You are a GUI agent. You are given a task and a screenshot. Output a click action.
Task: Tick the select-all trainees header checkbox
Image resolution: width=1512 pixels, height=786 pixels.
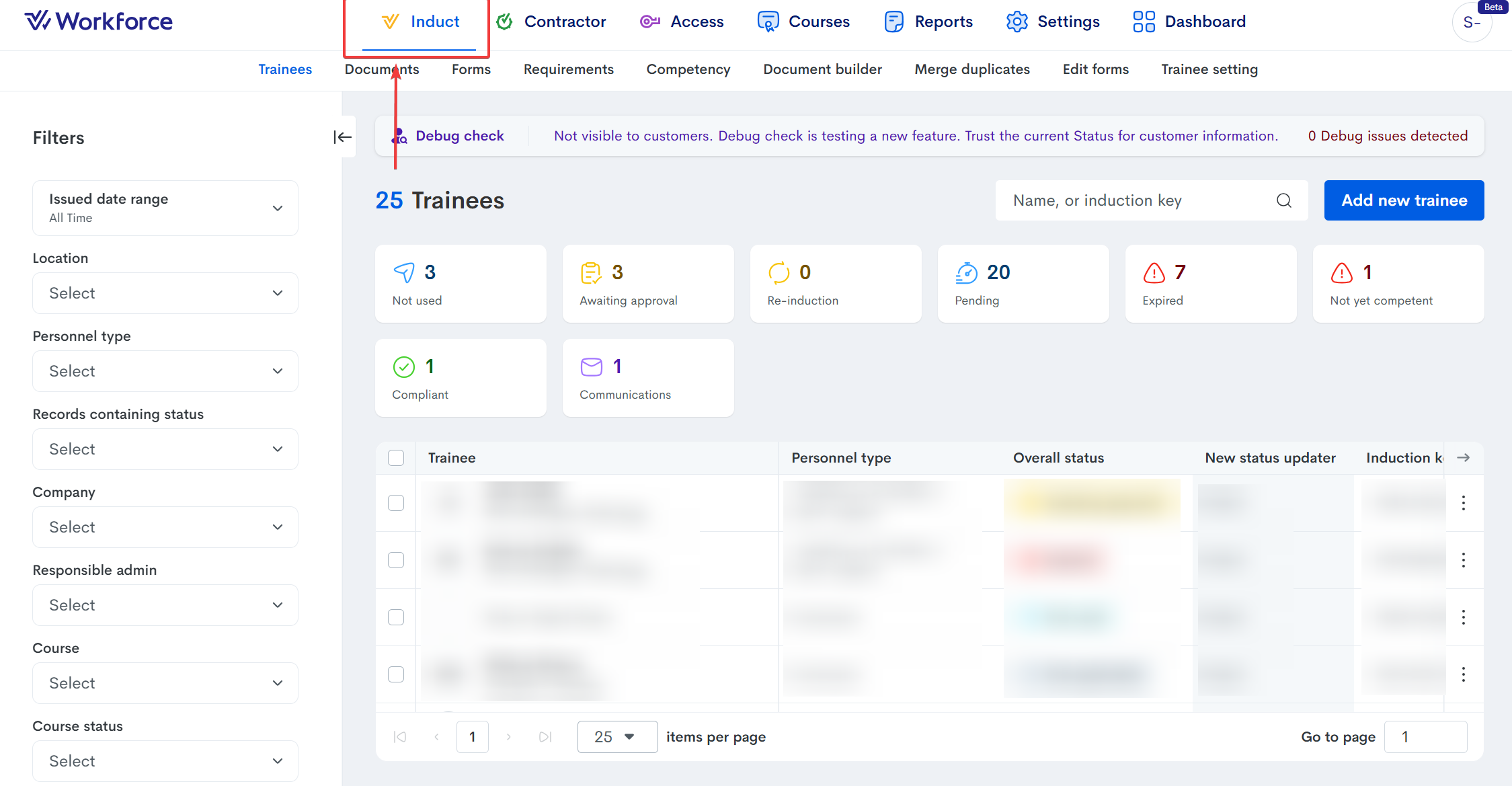tap(396, 458)
